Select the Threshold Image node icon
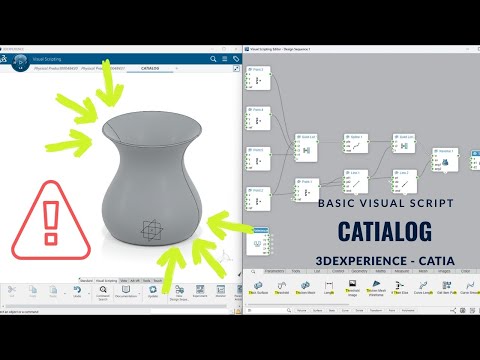The image size is (480, 360). click(x=352, y=284)
